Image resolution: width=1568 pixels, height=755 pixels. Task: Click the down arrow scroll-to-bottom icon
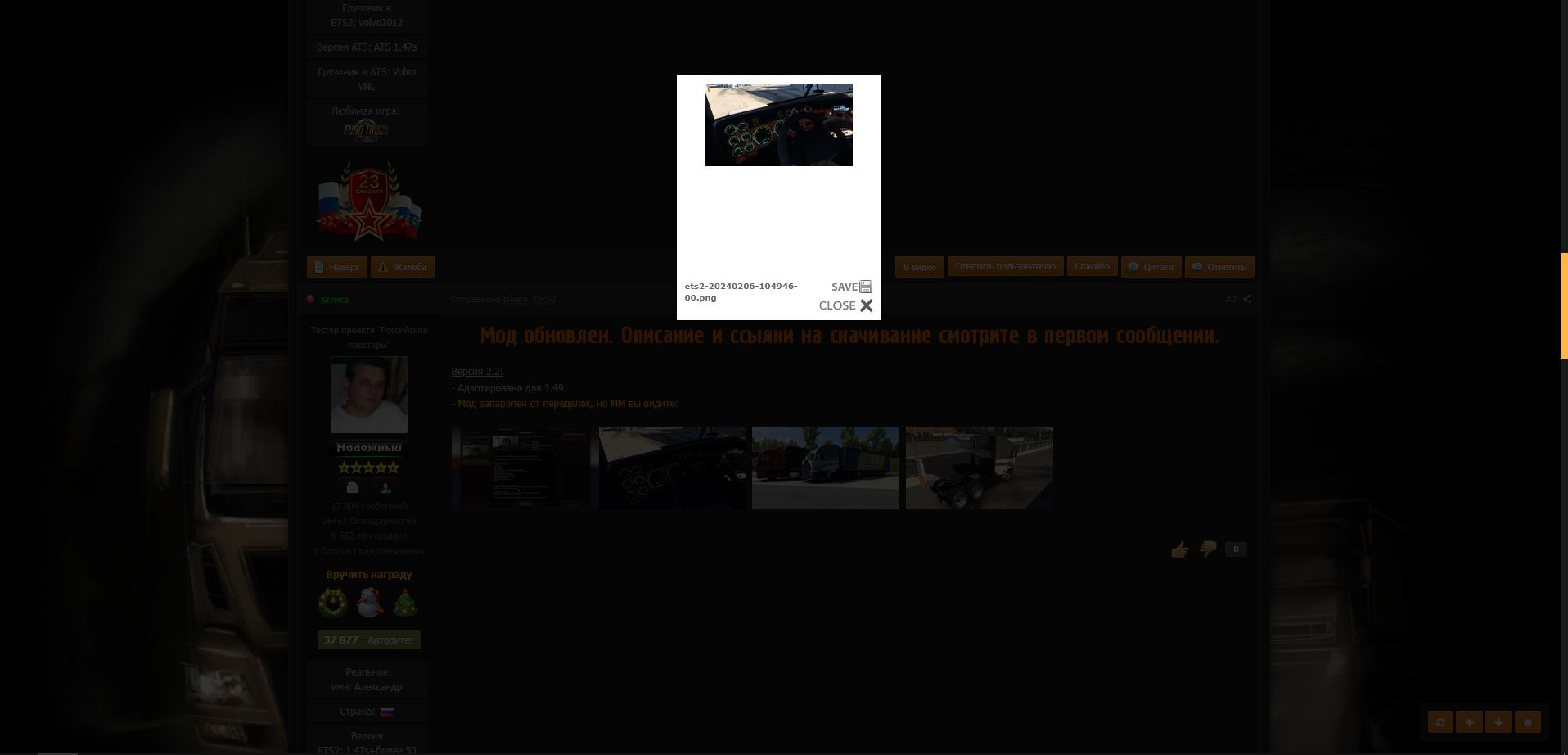point(1498,722)
